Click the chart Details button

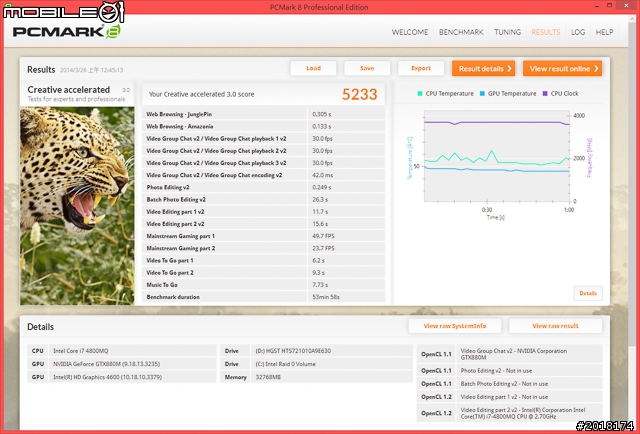pyautogui.click(x=588, y=293)
